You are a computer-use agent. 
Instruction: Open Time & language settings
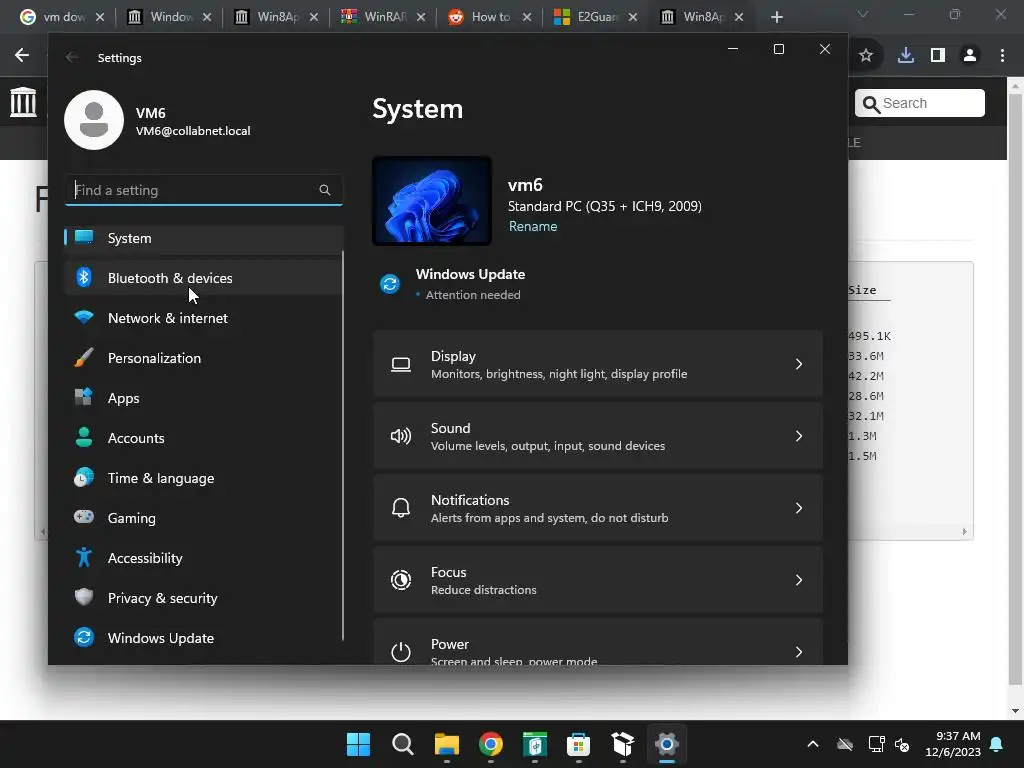(x=203, y=478)
